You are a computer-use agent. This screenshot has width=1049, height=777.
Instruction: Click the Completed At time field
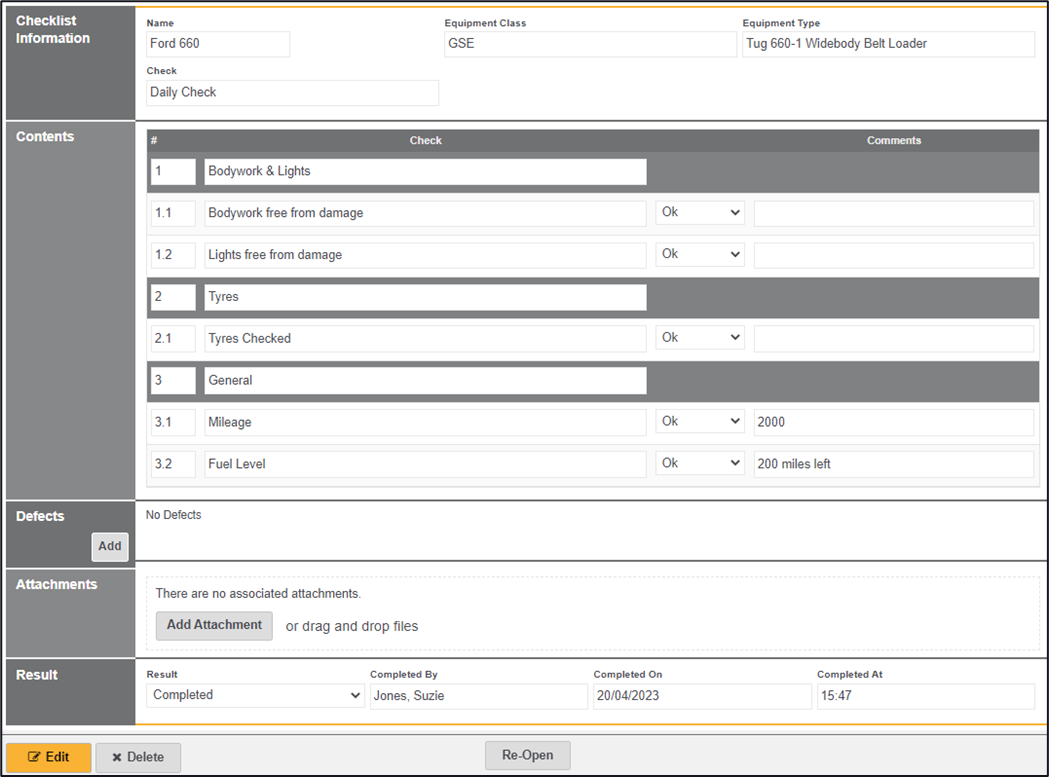(925, 696)
